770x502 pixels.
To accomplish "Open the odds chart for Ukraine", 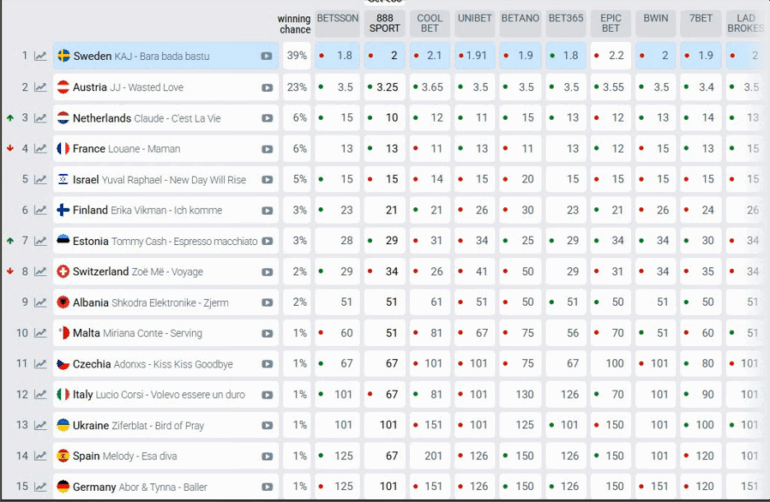I will (40, 425).
